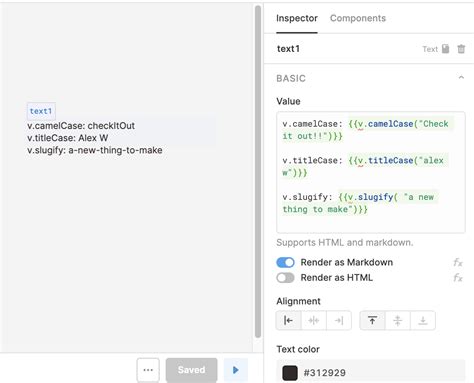
Task: Open fx for Render as HTML
Action: click(x=458, y=278)
